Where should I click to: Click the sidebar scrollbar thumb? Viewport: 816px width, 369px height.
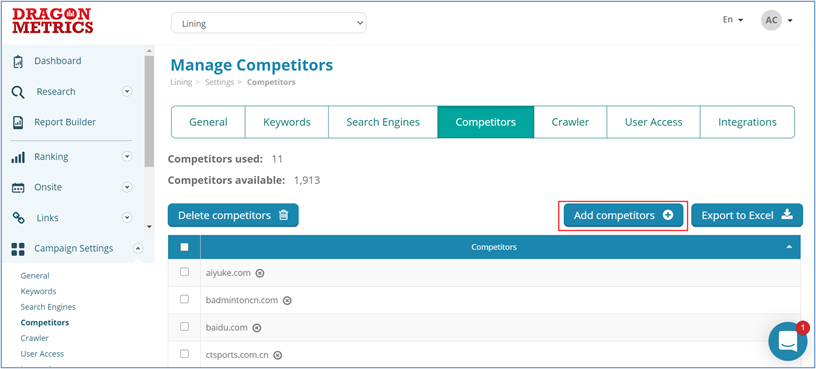149,111
